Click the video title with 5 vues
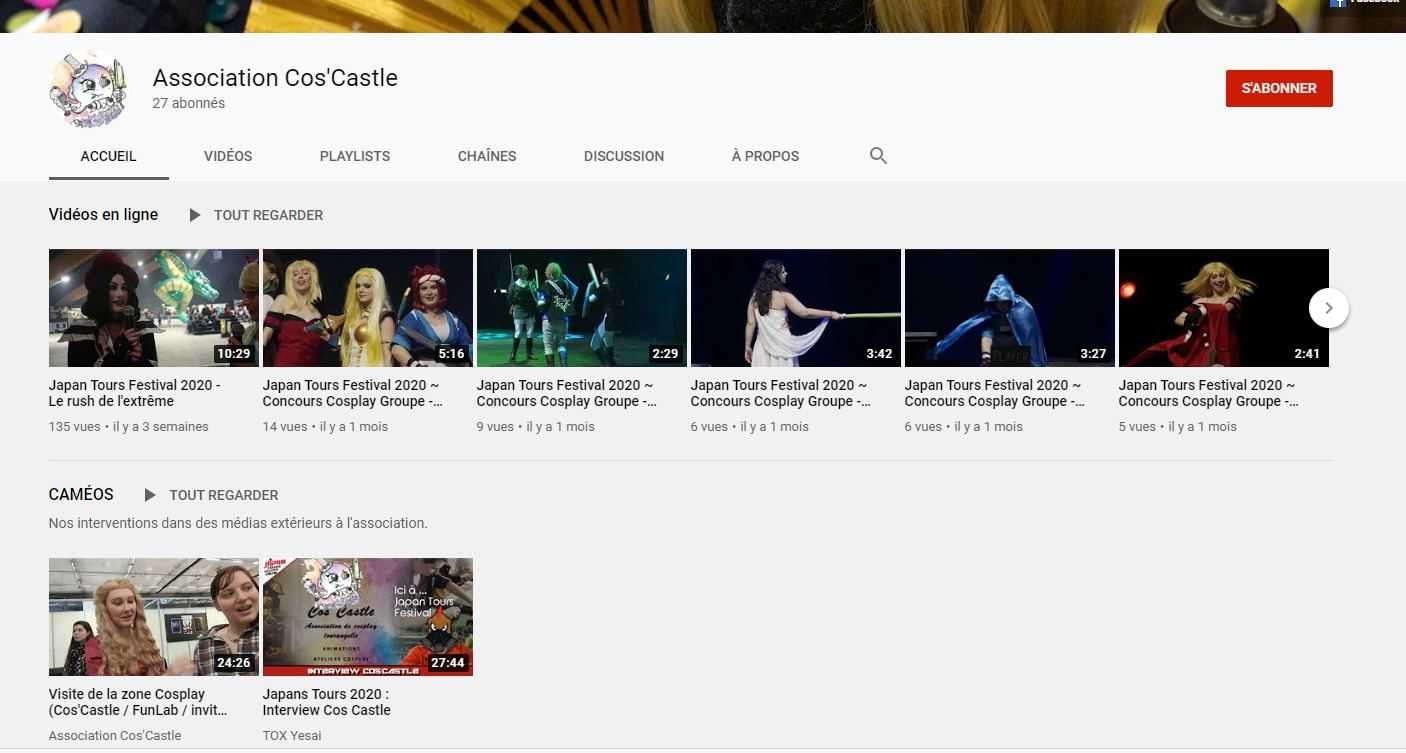This screenshot has width=1406, height=753. coord(1208,393)
